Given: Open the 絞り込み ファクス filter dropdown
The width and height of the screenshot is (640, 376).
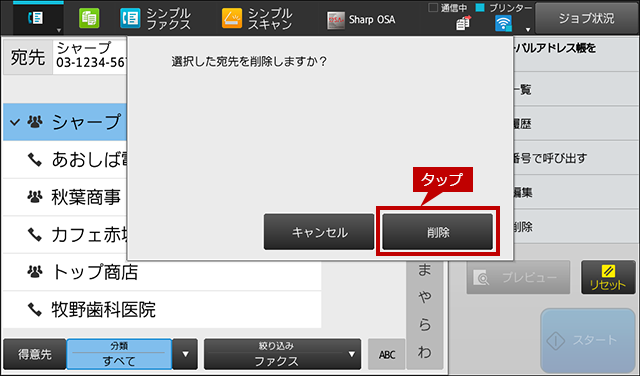Looking at the screenshot, I should (282, 354).
